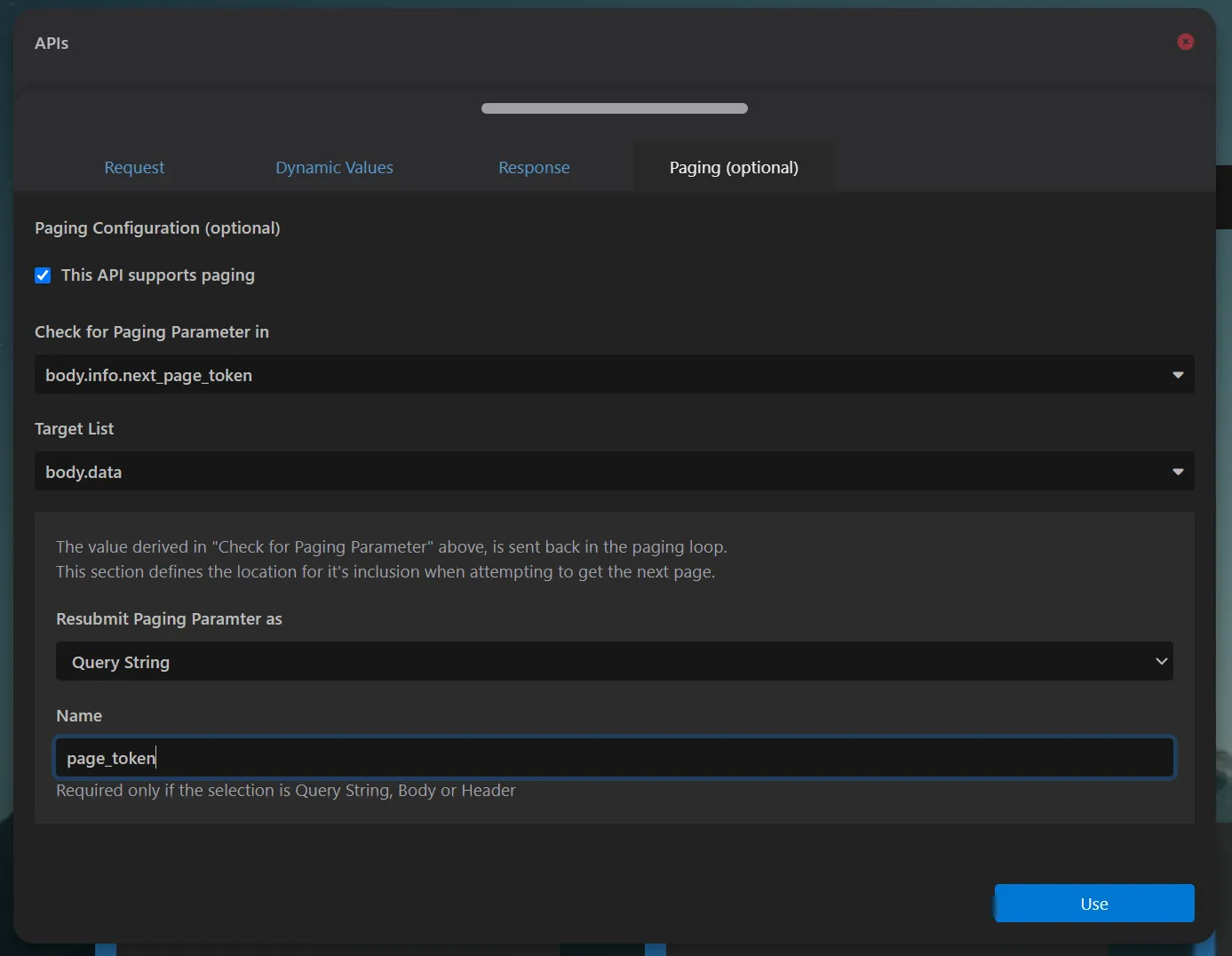Click the 'Target List' label
1232x956 pixels.
point(75,429)
